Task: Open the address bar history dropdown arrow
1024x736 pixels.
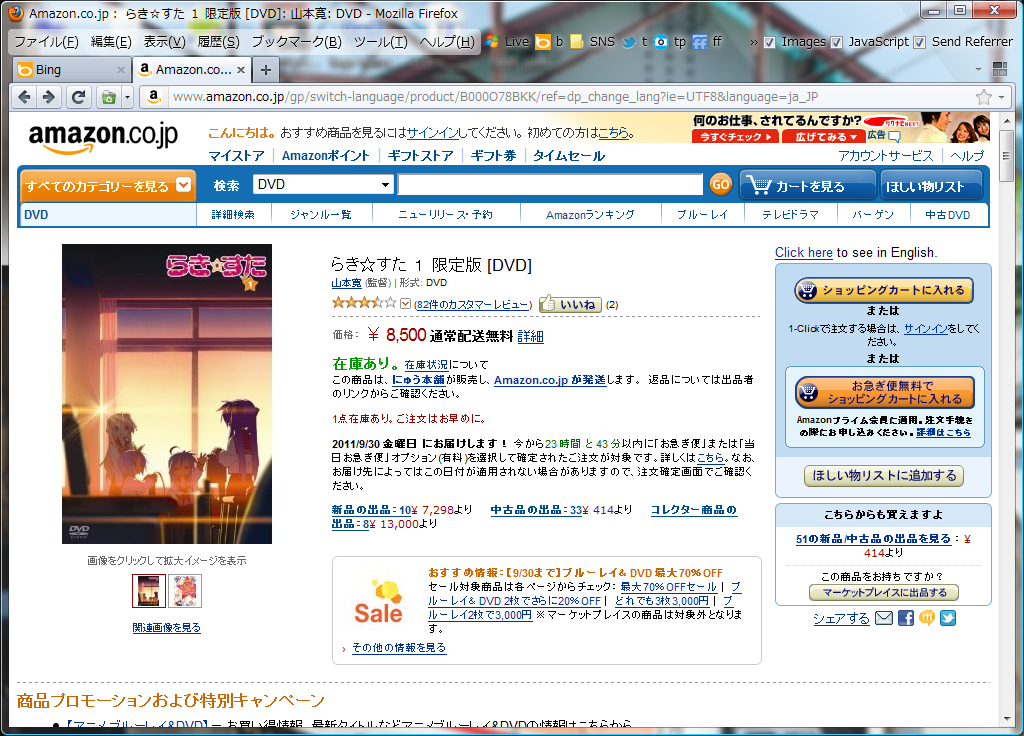Action: pyautogui.click(x=1001, y=97)
